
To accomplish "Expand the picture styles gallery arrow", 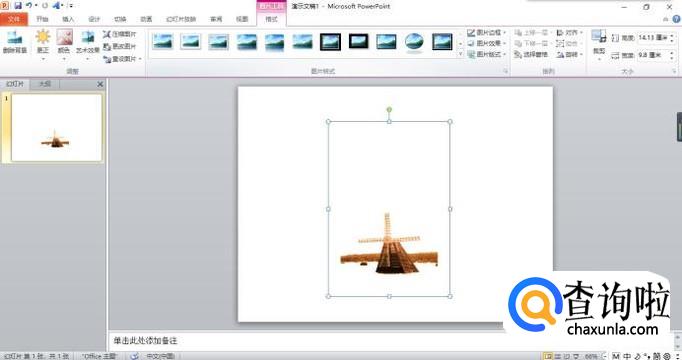I will point(461,54).
